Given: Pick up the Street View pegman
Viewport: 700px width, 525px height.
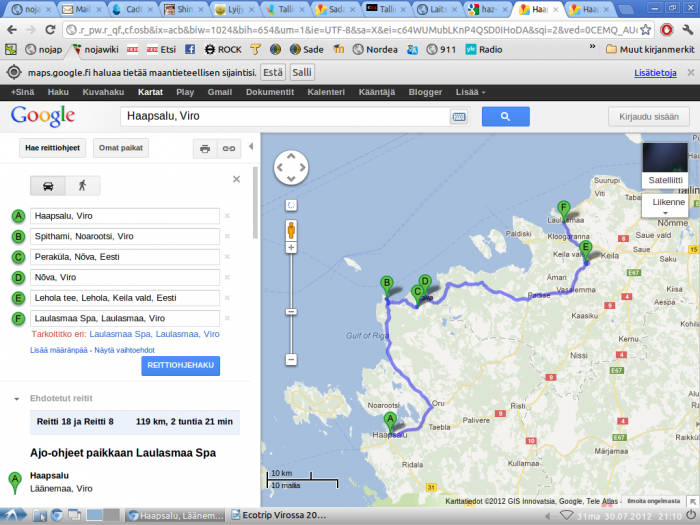Looking at the screenshot, I should pyautogui.click(x=291, y=229).
